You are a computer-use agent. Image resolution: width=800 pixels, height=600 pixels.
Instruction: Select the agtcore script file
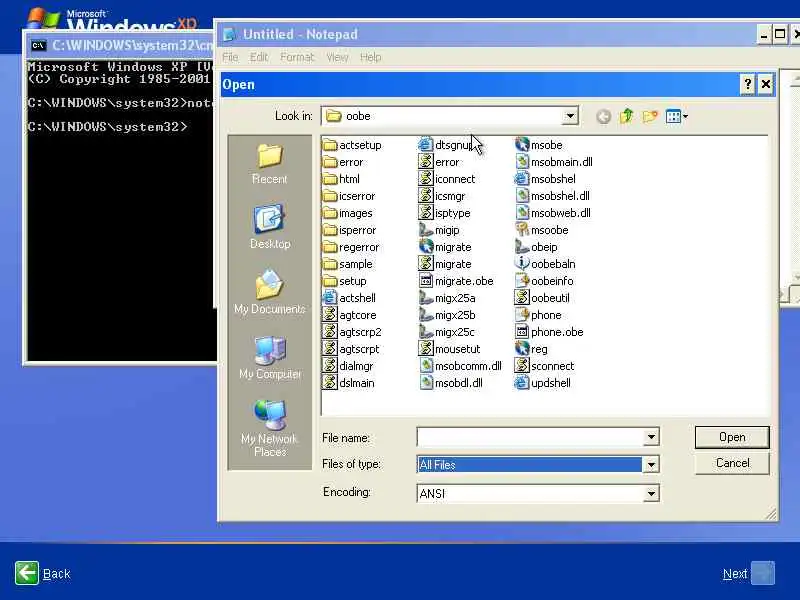(x=349, y=315)
